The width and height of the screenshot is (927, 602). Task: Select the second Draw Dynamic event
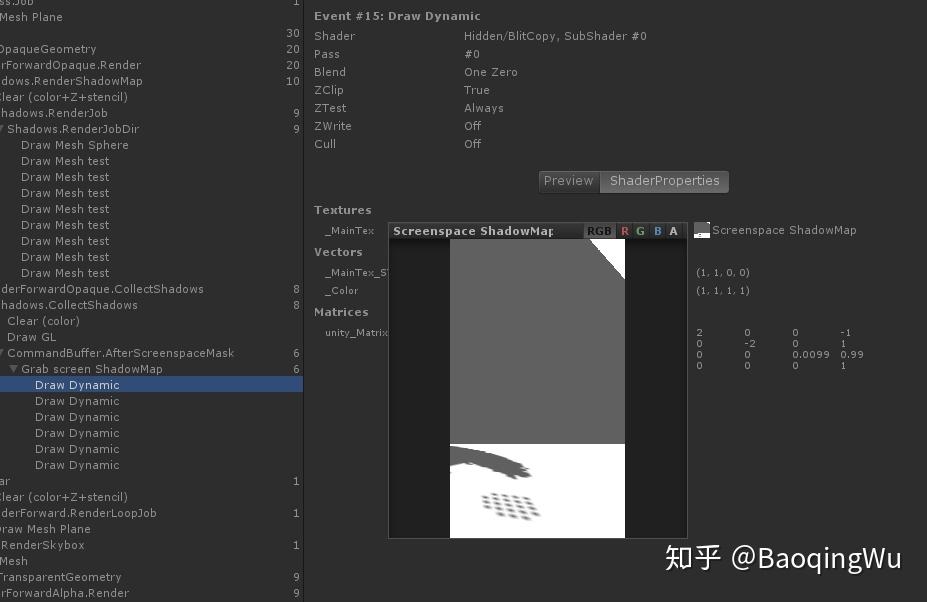click(x=77, y=401)
